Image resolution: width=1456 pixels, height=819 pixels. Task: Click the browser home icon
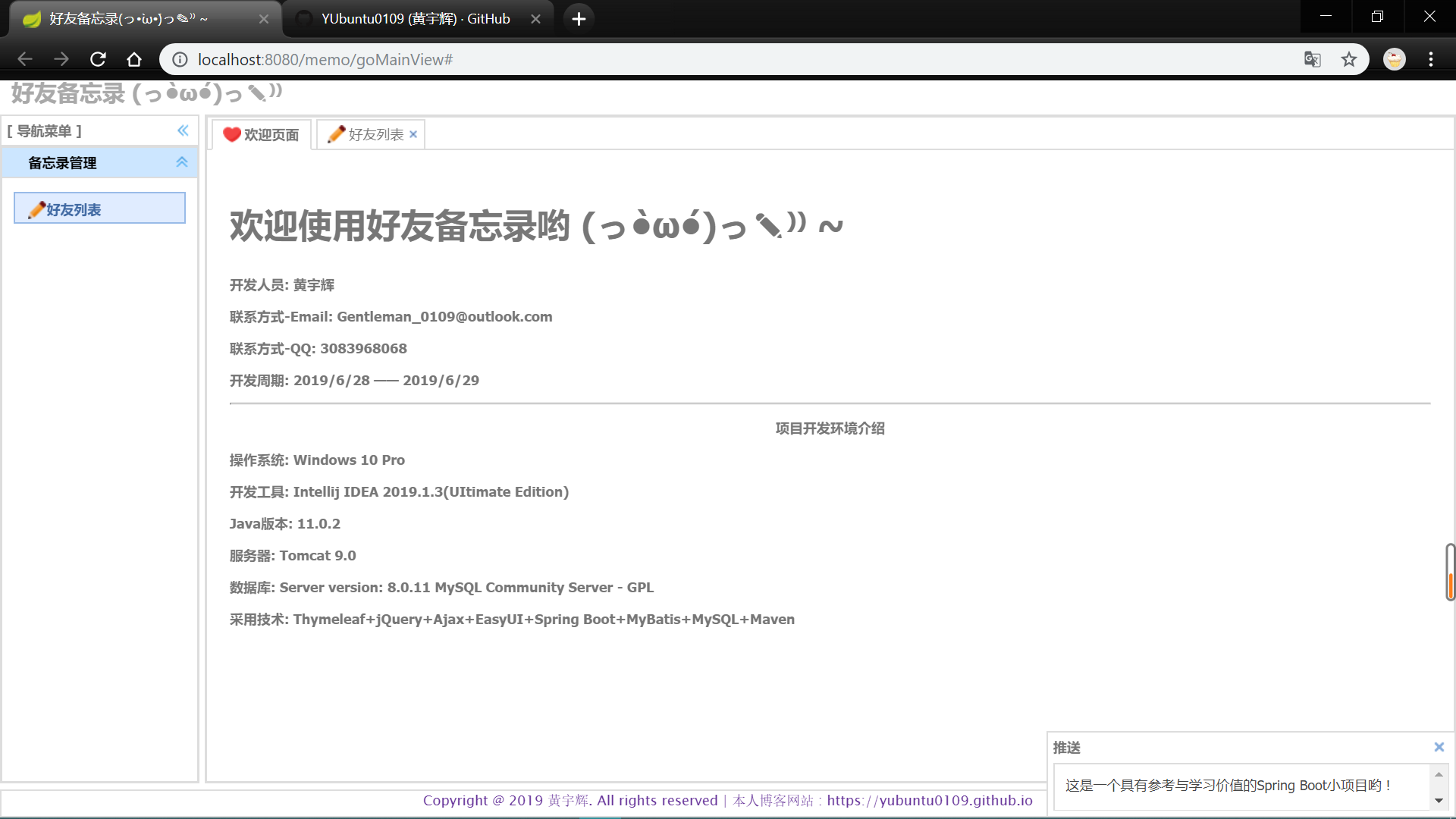point(134,59)
